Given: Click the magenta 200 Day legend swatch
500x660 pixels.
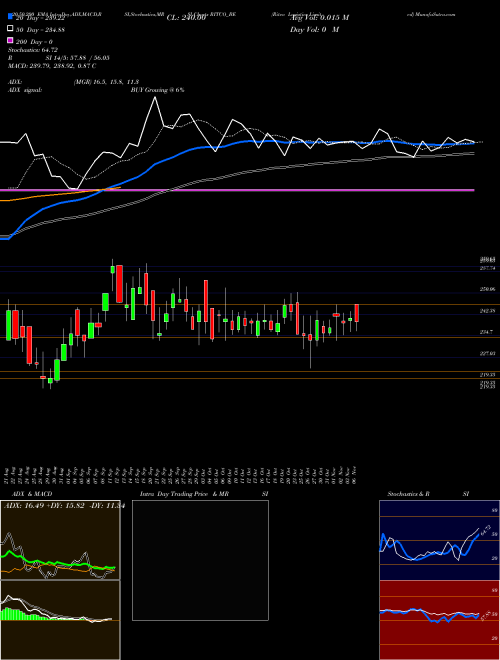Looking at the screenshot, I should [10, 41].
